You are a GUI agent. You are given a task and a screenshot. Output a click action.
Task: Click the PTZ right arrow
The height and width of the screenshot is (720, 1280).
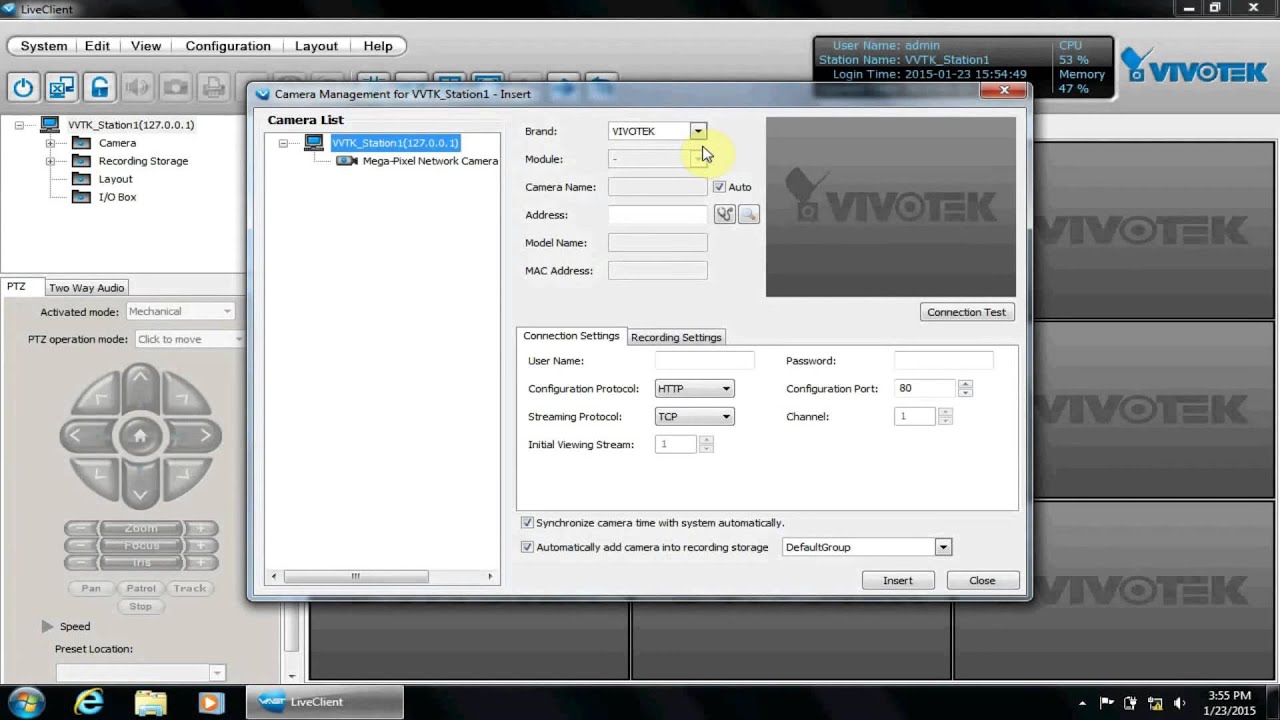pos(205,435)
